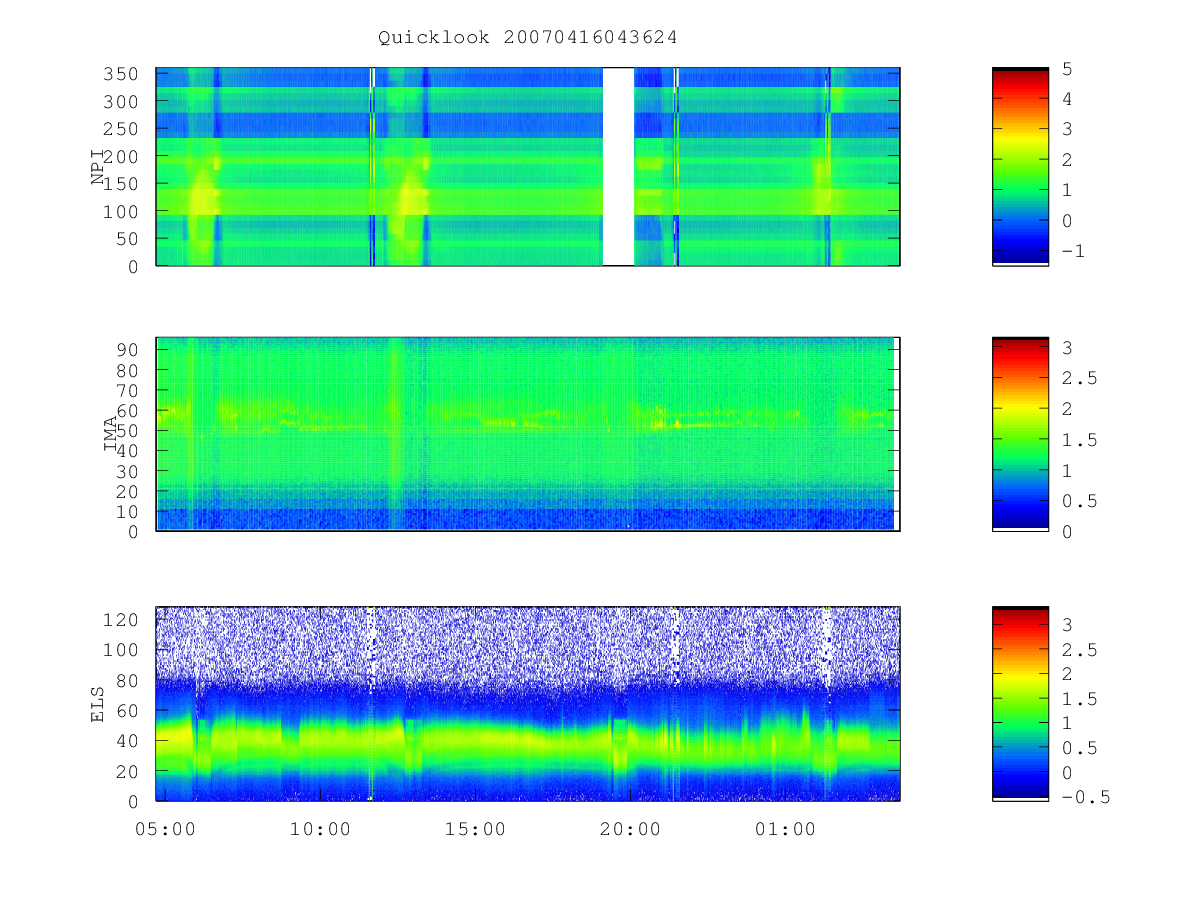Click the white data gap in the NPI panel

point(618,167)
